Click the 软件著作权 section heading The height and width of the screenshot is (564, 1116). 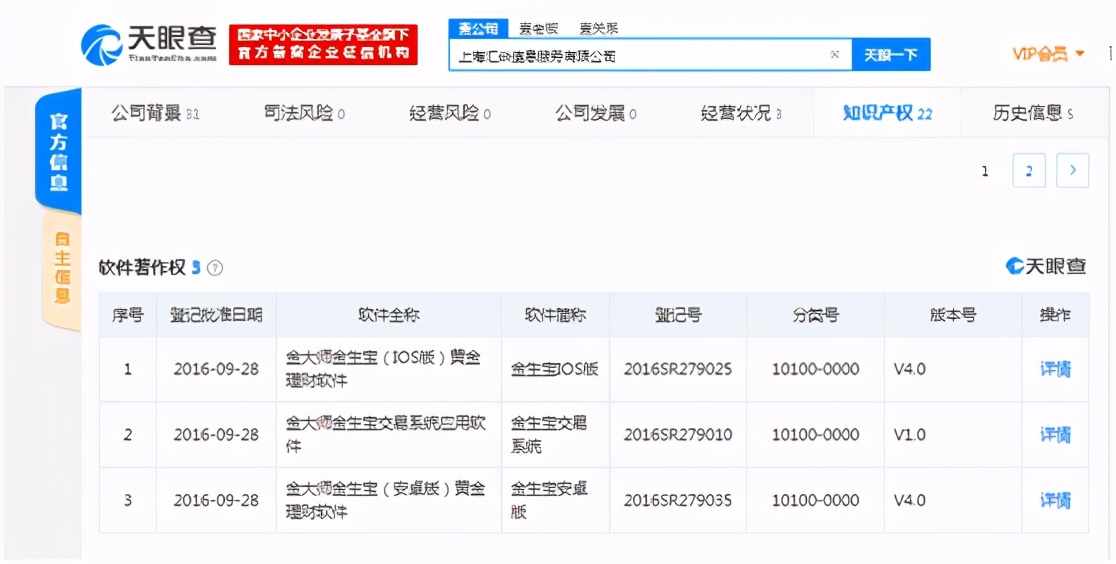142,268
